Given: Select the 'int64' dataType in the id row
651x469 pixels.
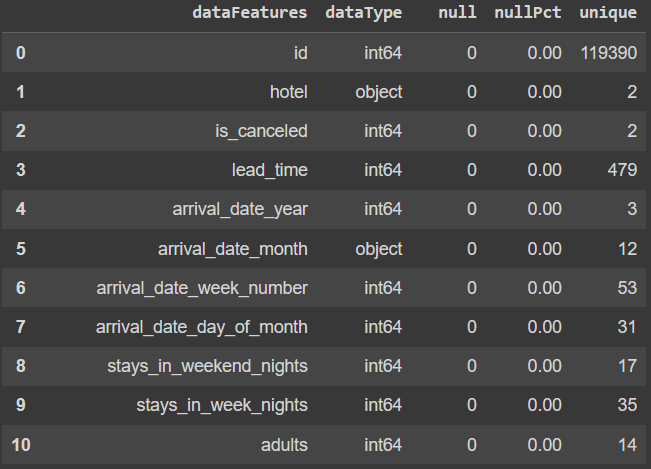Looking at the screenshot, I should tap(383, 53).
